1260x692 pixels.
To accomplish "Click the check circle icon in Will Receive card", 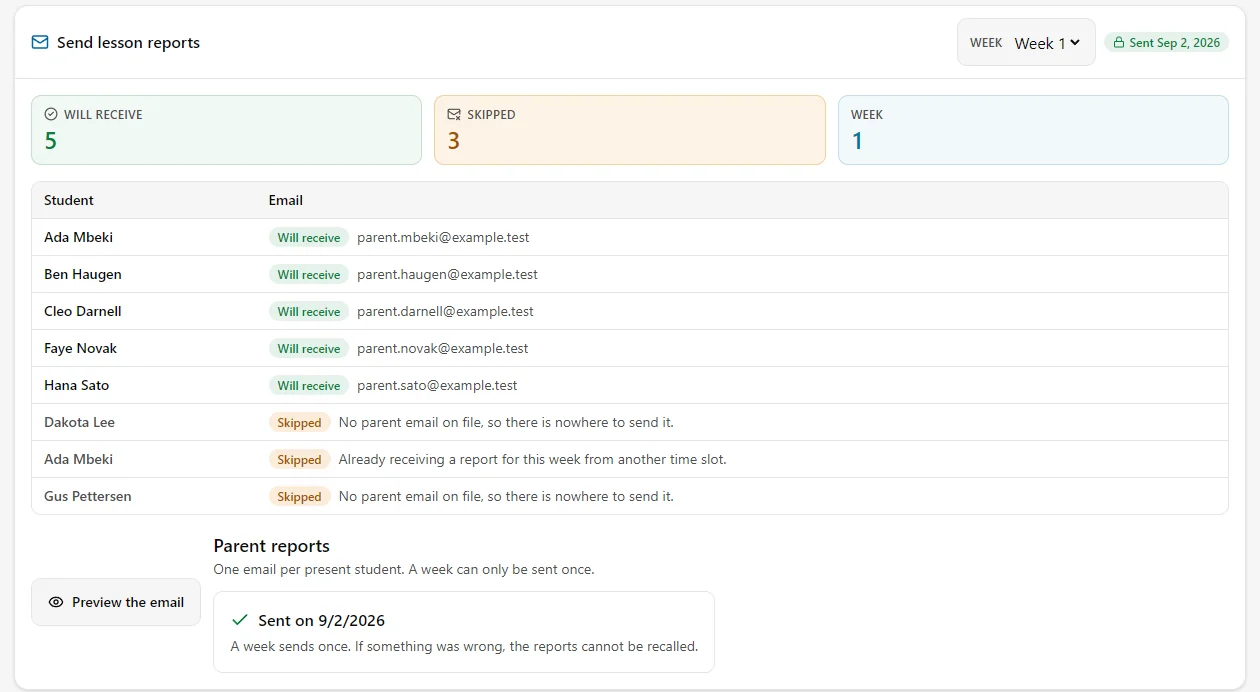I will tap(51, 114).
